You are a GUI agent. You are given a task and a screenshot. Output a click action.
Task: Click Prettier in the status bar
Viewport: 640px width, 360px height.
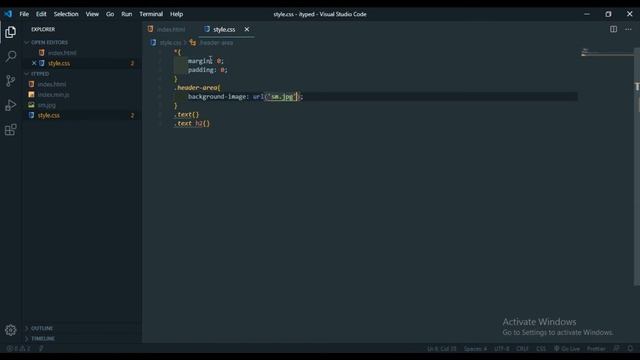pos(596,349)
